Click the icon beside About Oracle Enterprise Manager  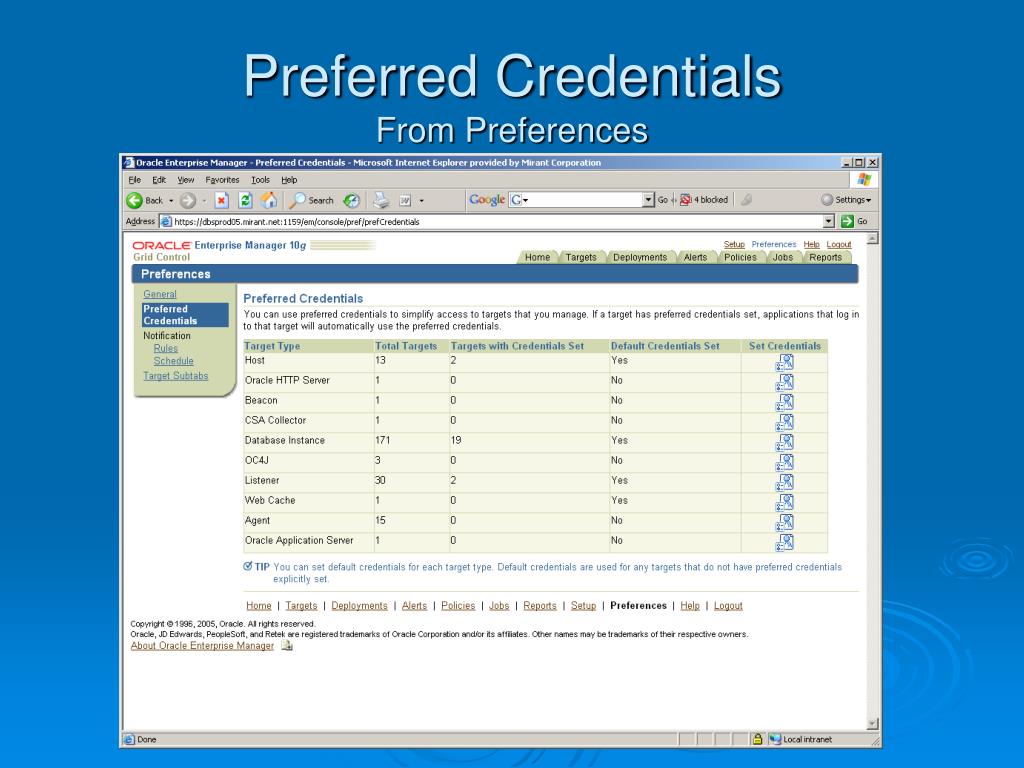(287, 645)
